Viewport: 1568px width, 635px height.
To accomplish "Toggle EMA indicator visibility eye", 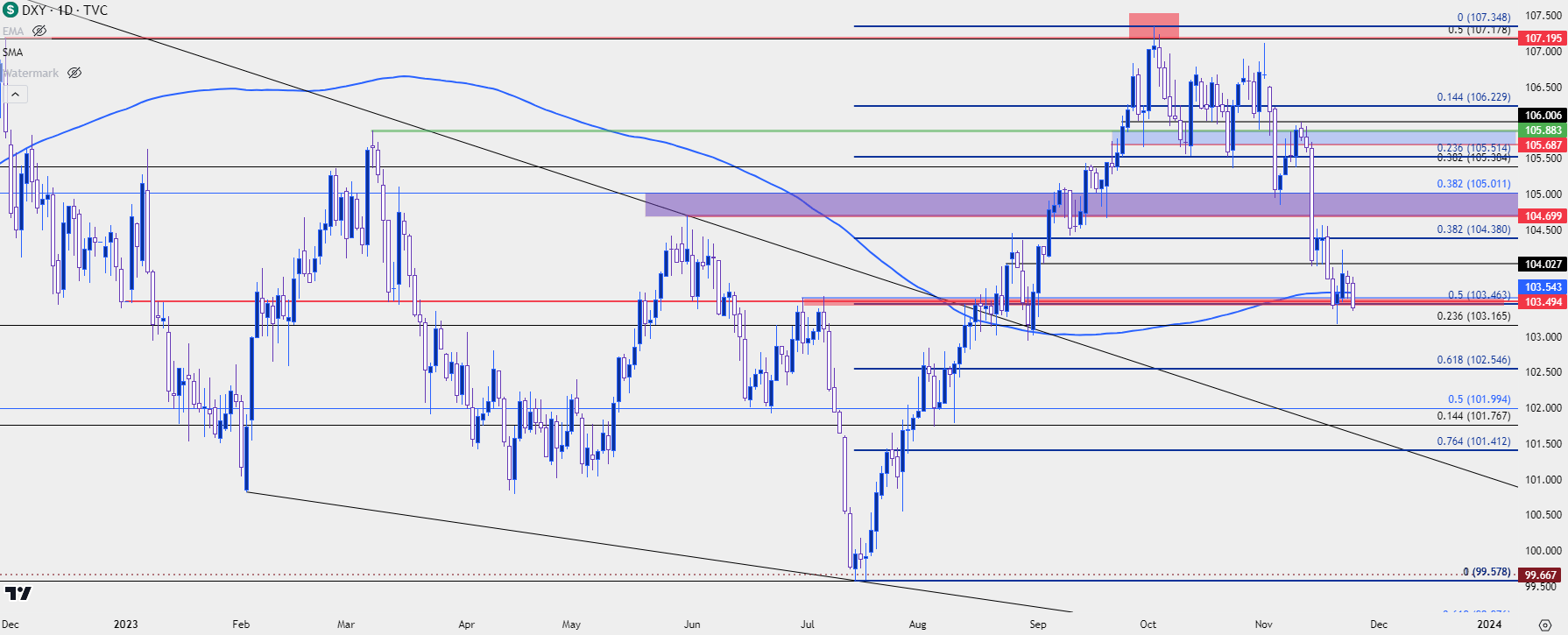I will coord(39,31).
